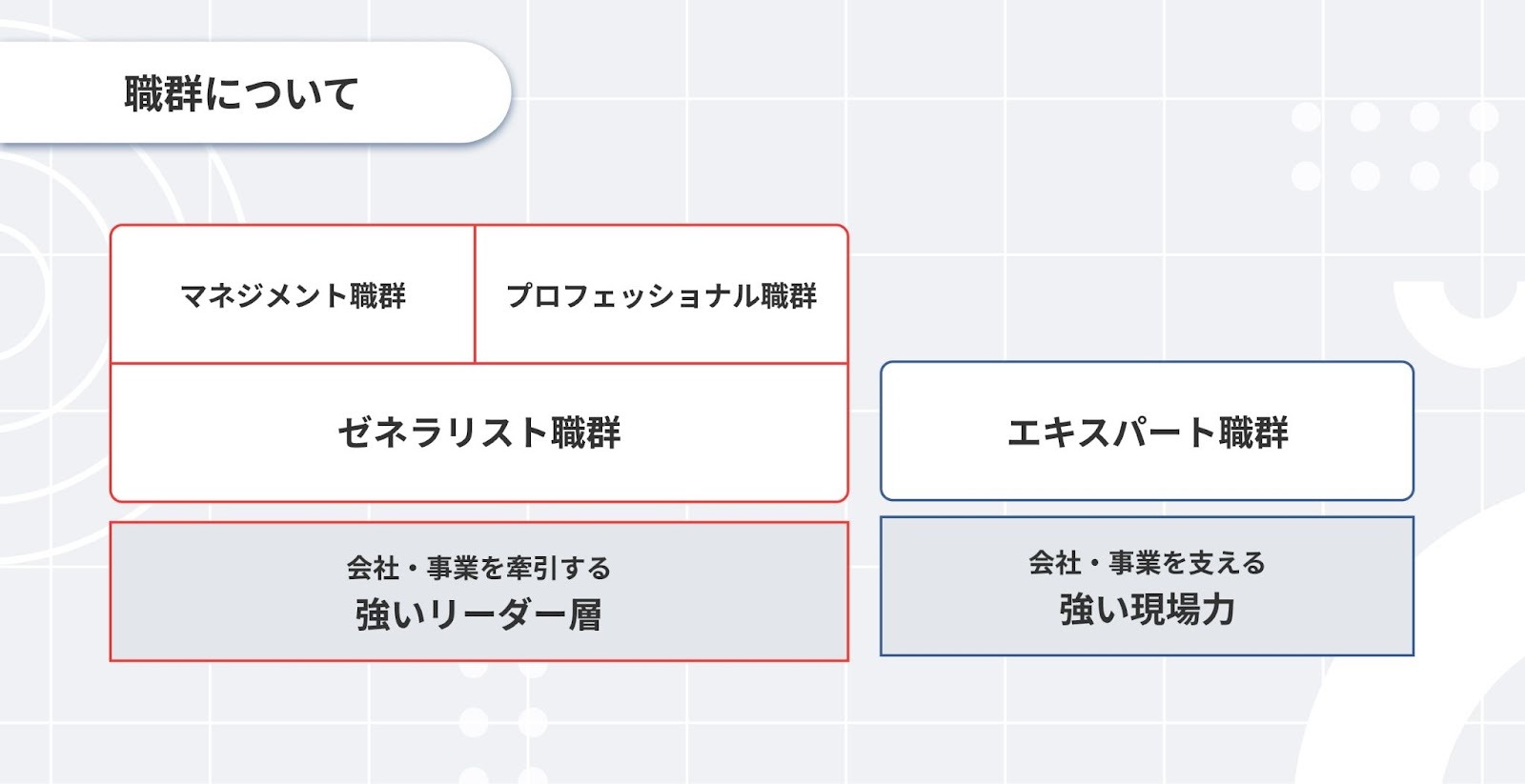Select the red-bordered gray description box
1525x784 pixels.
click(479, 592)
